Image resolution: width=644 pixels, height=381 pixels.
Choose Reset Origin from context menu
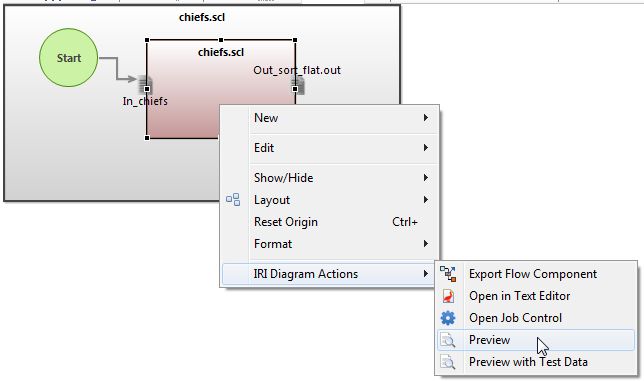click(329, 222)
